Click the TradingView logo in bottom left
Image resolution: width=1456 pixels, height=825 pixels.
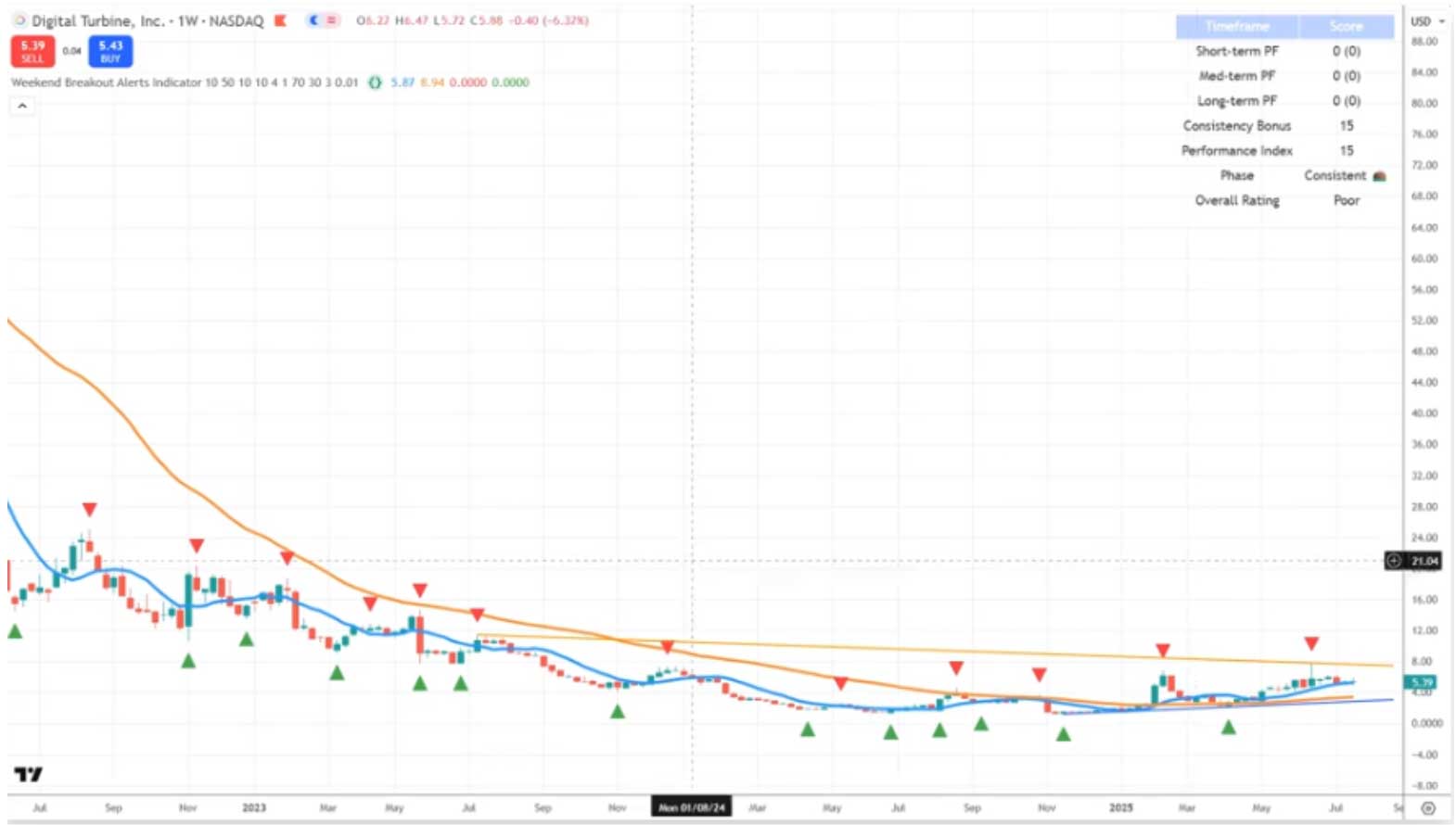tap(28, 774)
